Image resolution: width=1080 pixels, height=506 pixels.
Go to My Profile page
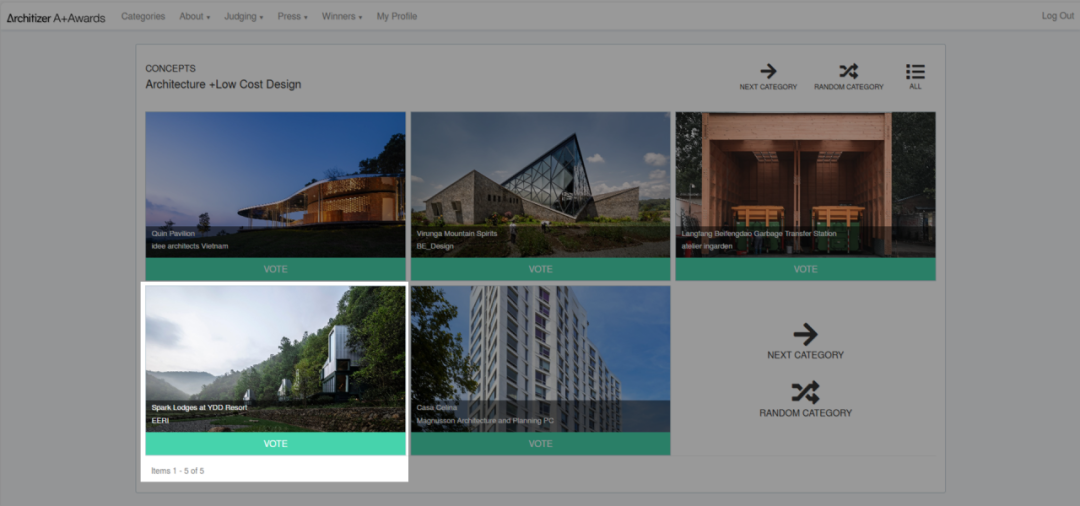pos(397,17)
